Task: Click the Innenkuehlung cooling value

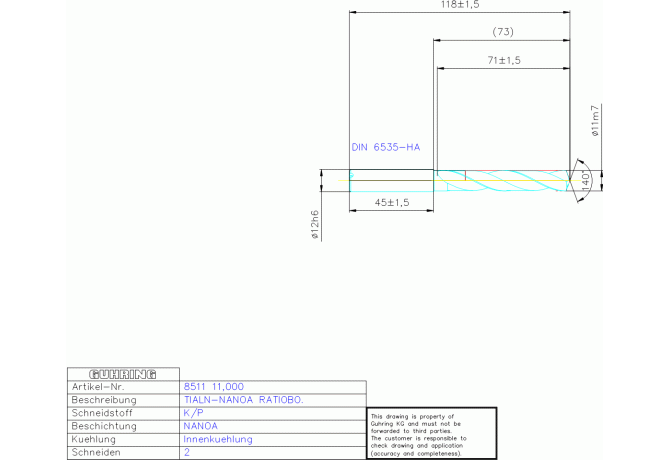Action: click(217, 438)
